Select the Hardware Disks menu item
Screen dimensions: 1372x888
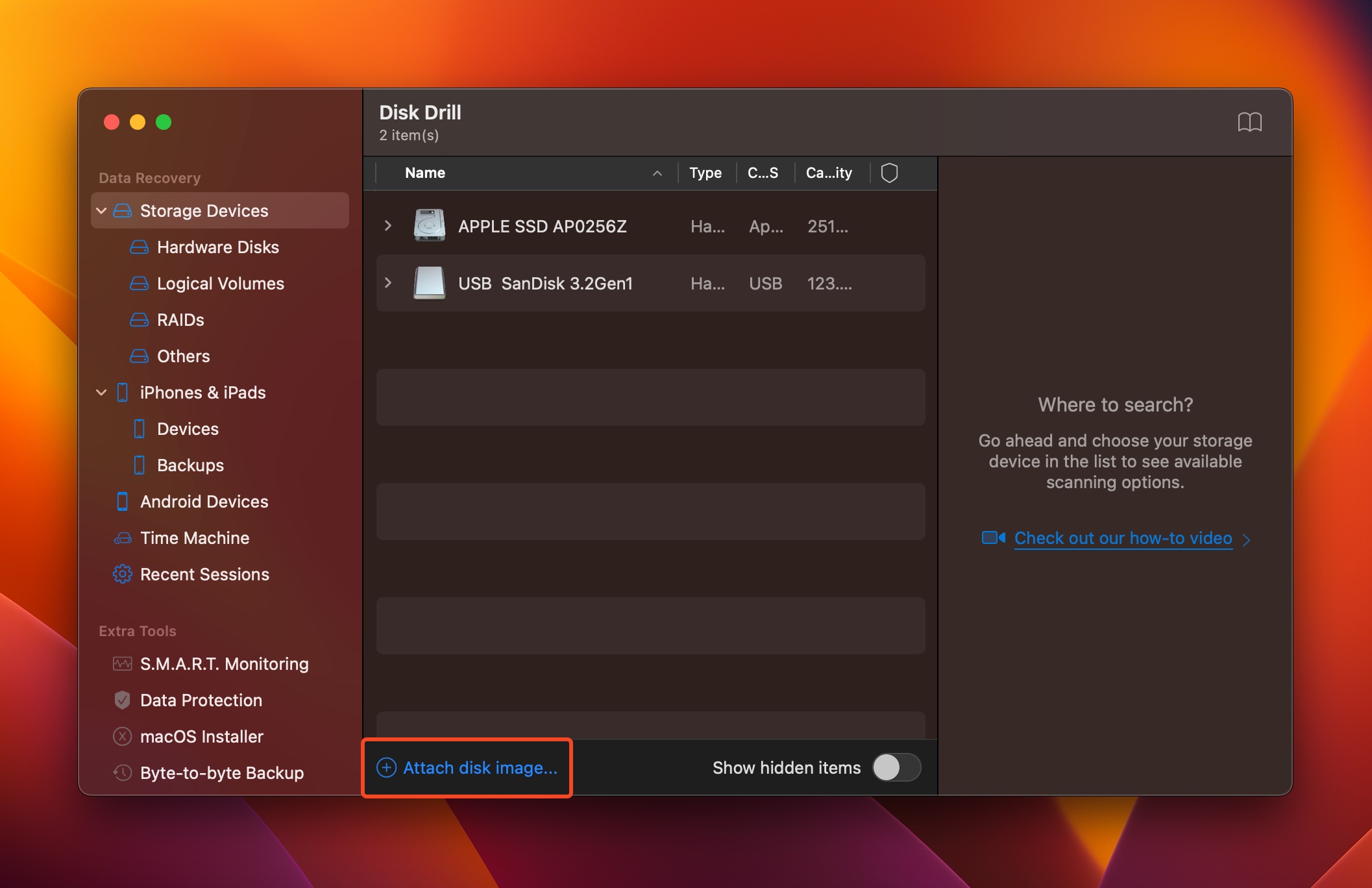tap(217, 247)
